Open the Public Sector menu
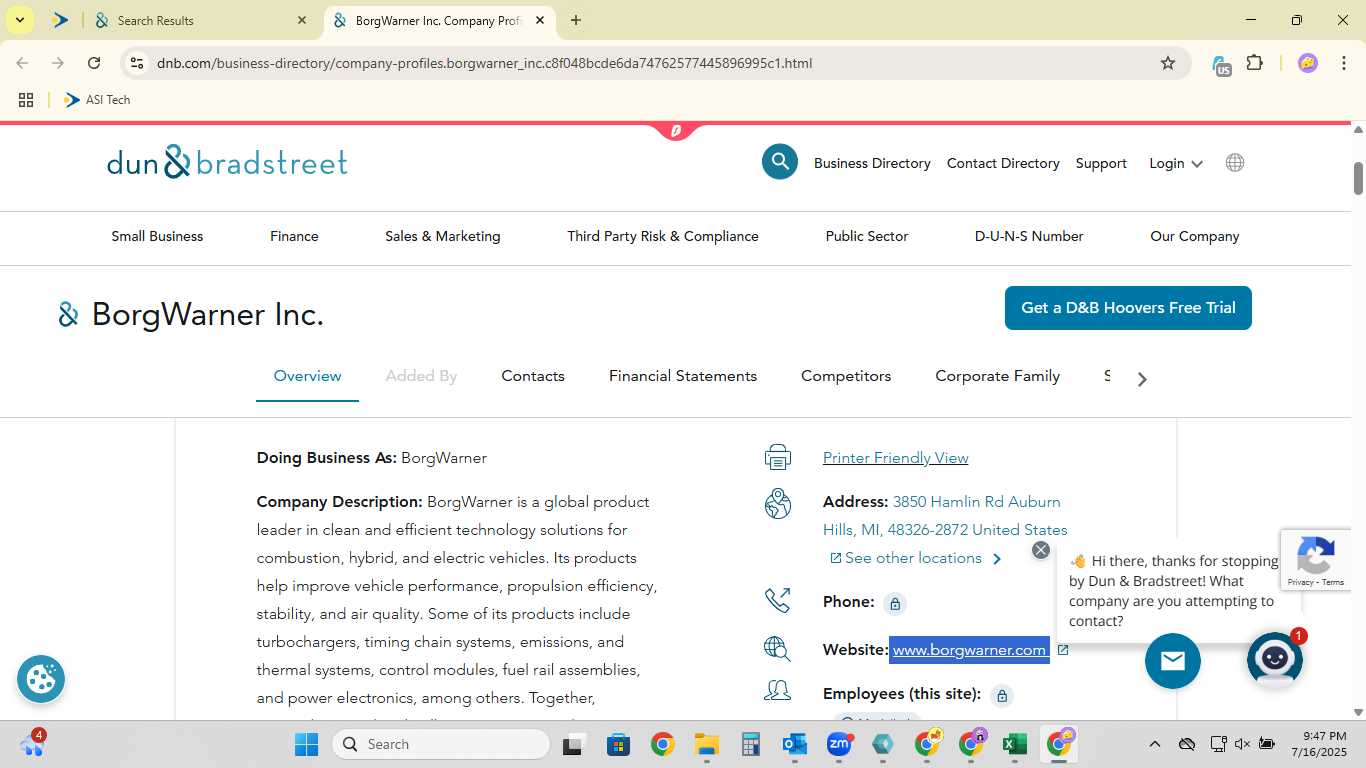 867,236
